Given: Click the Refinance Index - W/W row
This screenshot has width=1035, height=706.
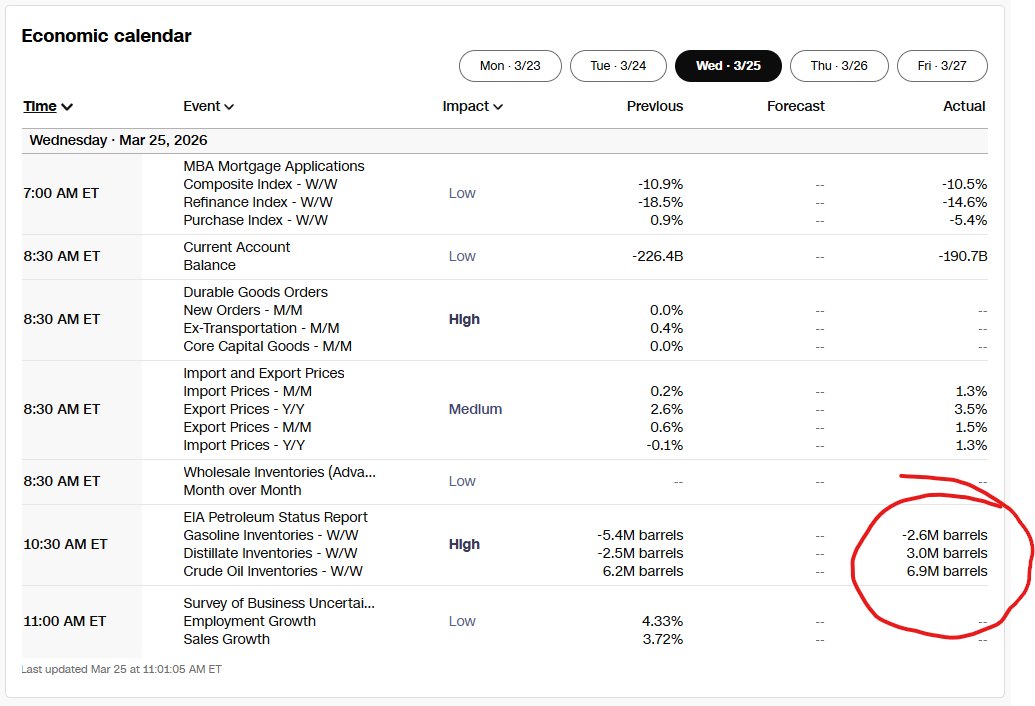Looking at the screenshot, I should coord(257,202).
